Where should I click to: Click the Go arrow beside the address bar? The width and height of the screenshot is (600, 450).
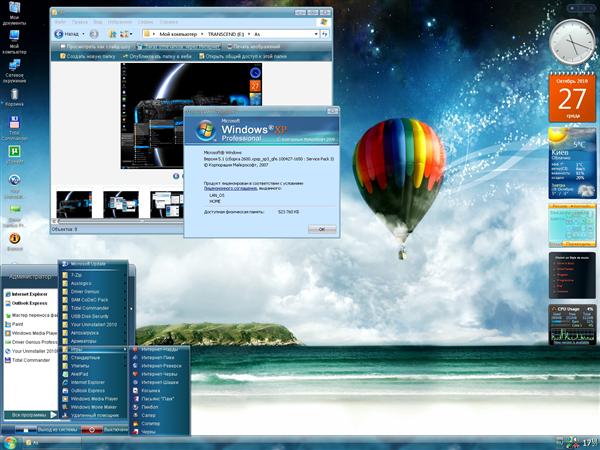[x=324, y=34]
